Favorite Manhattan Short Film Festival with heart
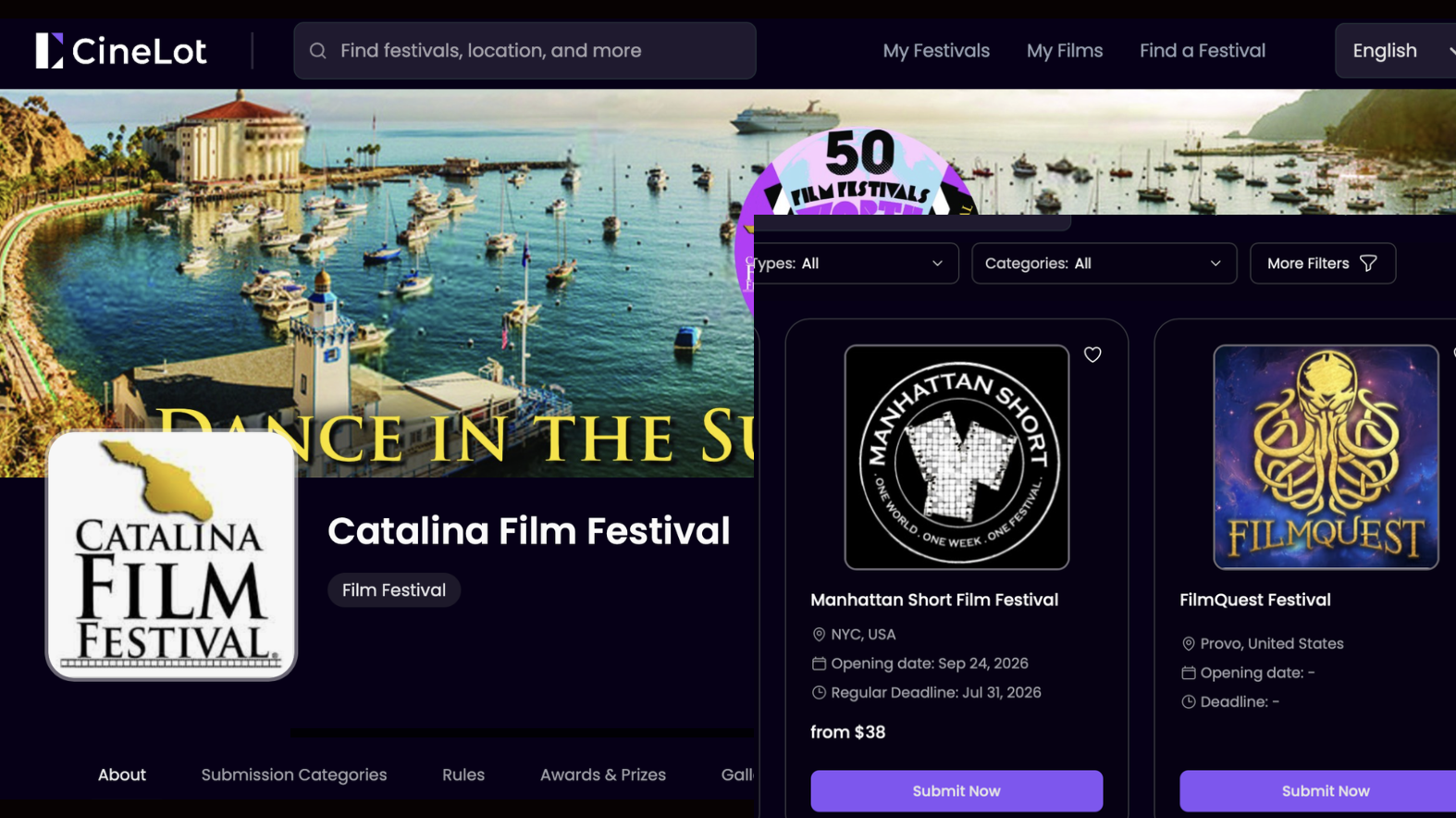 click(1092, 354)
